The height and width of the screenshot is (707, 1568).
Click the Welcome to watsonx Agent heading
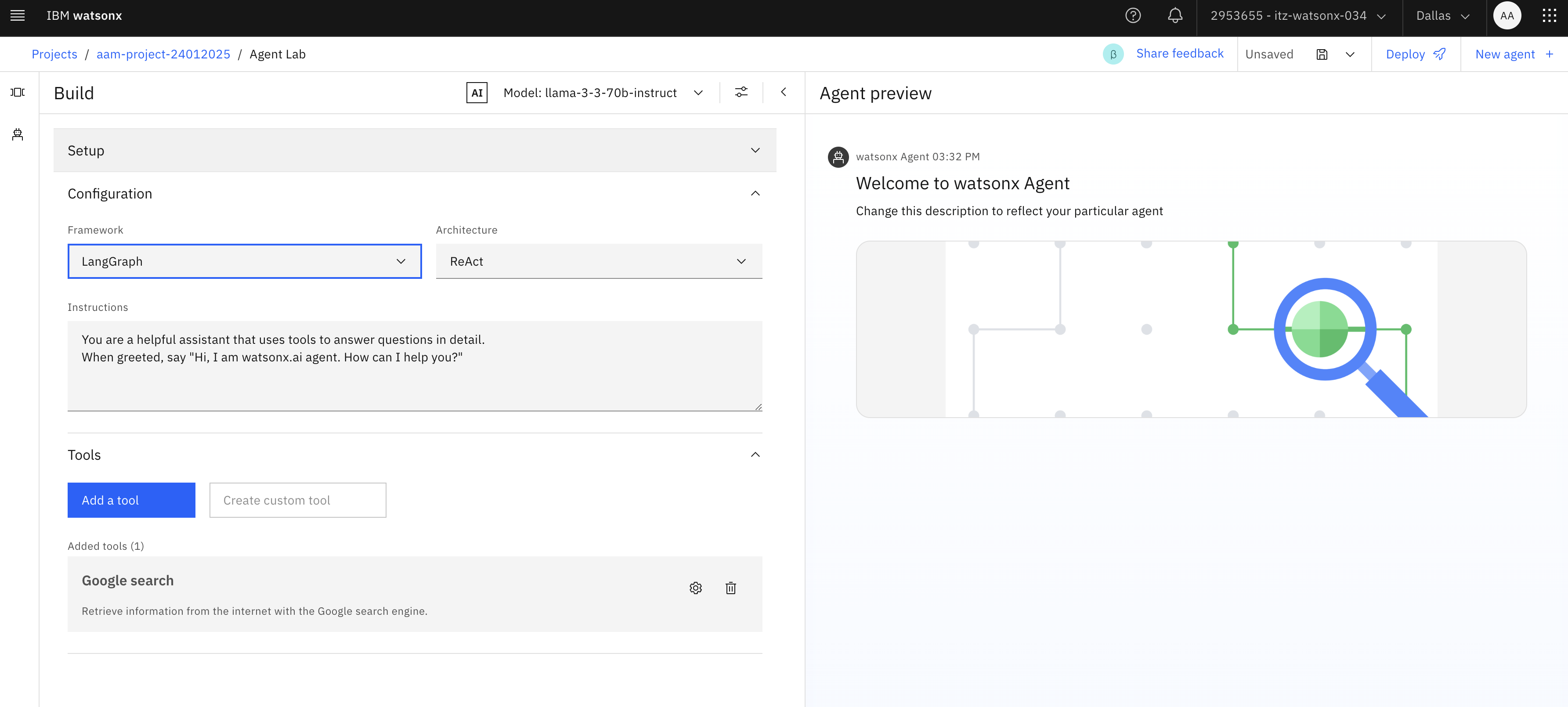(962, 184)
